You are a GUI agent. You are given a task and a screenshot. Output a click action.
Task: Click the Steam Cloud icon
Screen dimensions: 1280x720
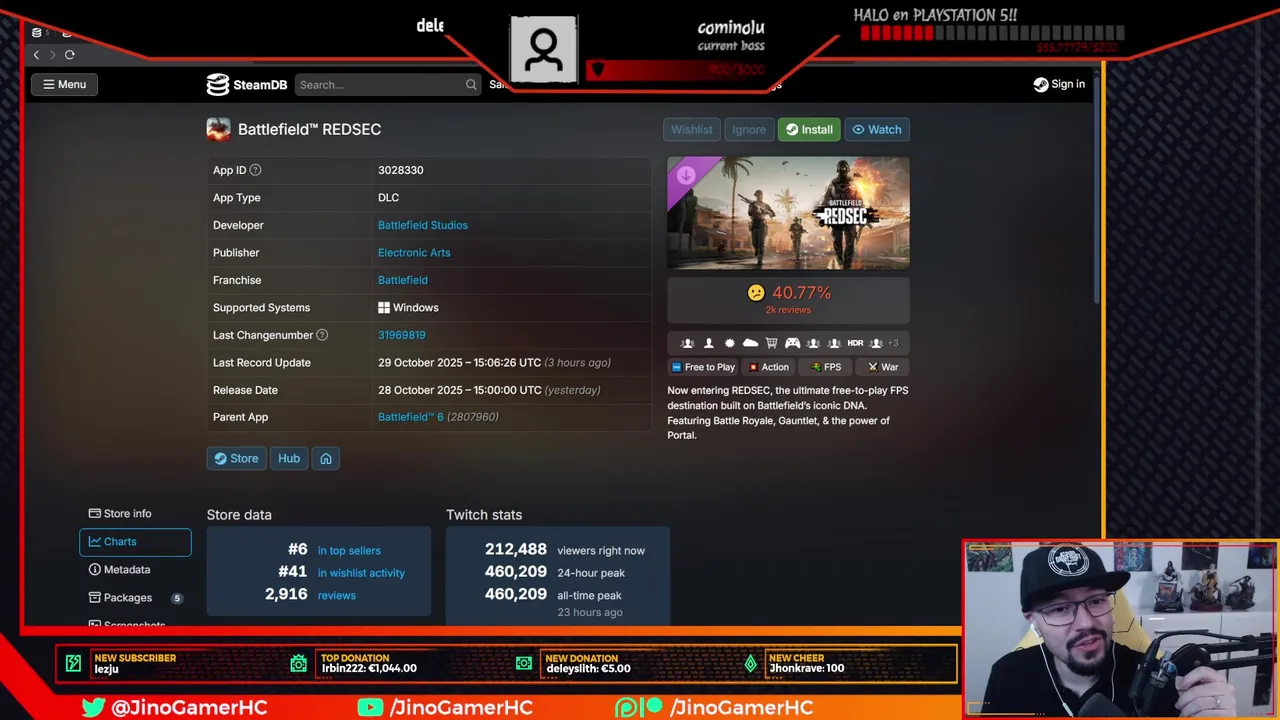pos(750,343)
